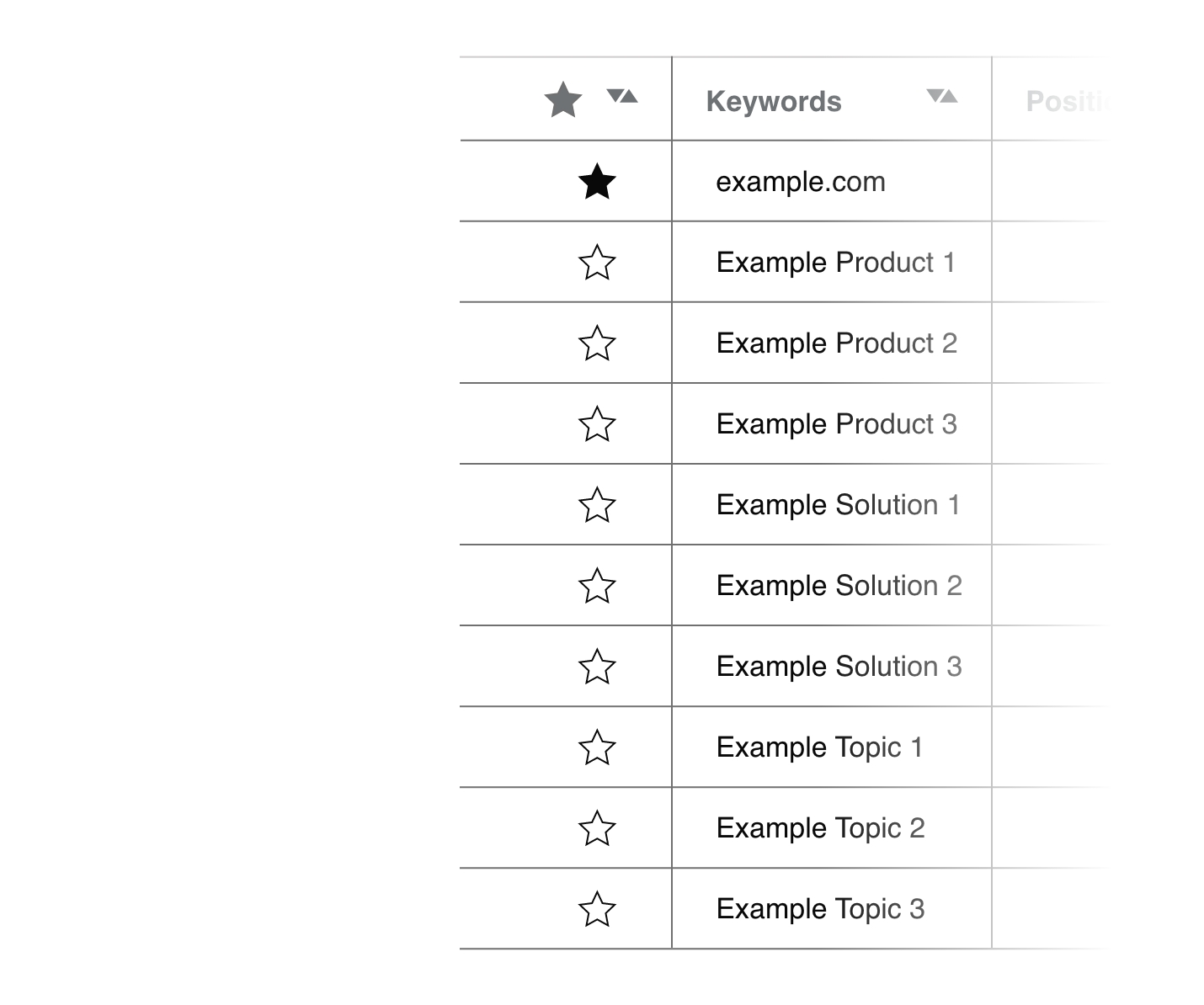Click the star icon in header column

point(563,100)
